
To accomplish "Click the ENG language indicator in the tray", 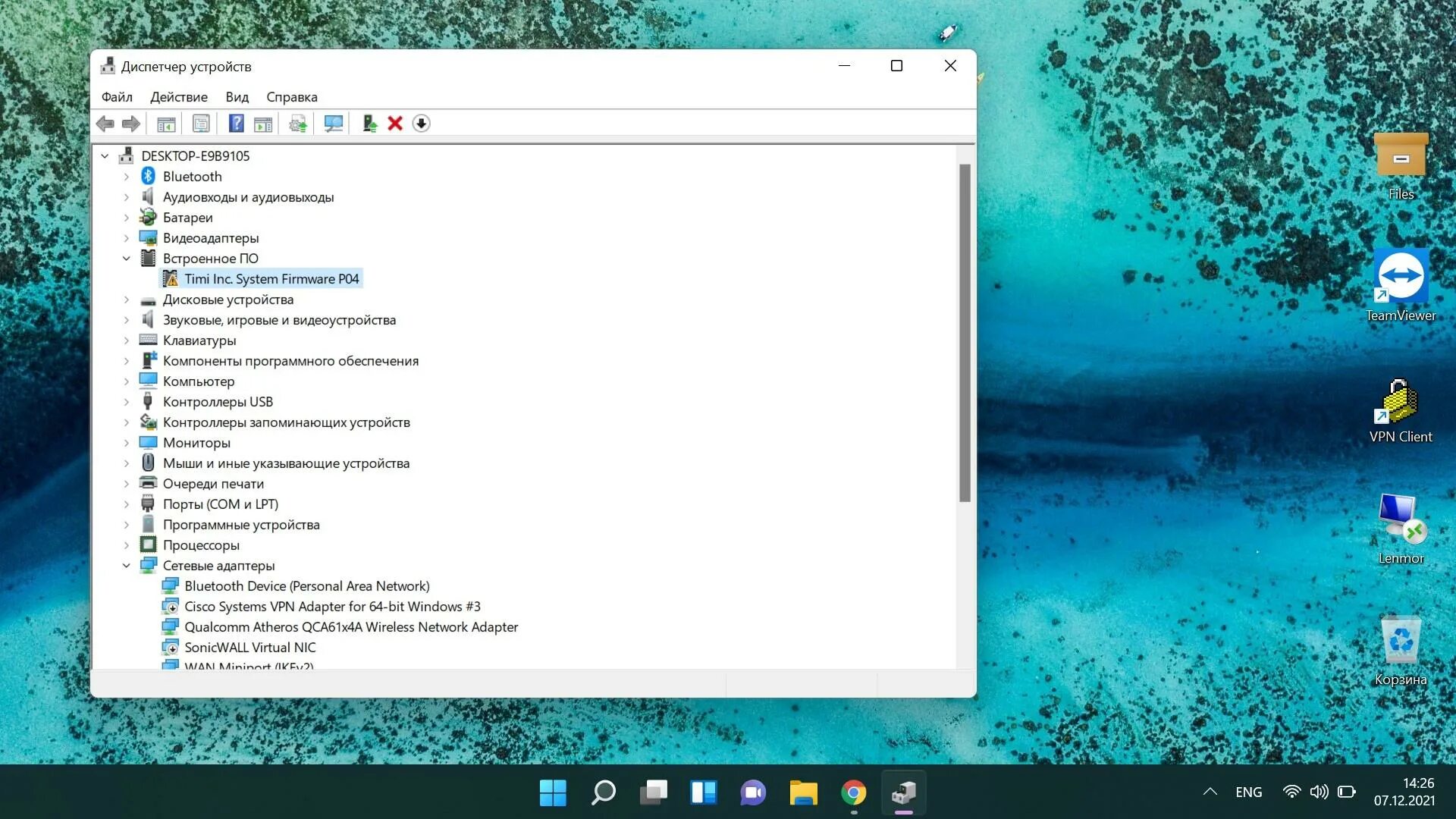I will (1248, 792).
